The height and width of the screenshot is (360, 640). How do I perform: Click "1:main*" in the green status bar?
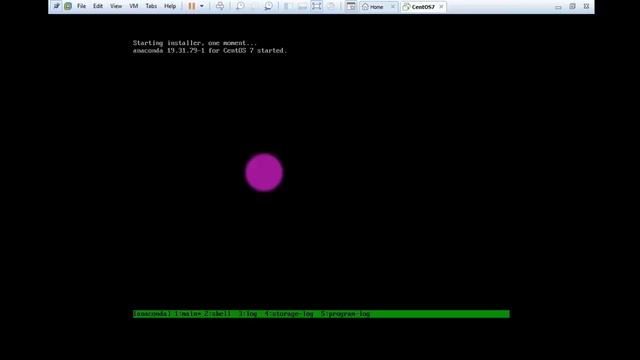pos(188,314)
